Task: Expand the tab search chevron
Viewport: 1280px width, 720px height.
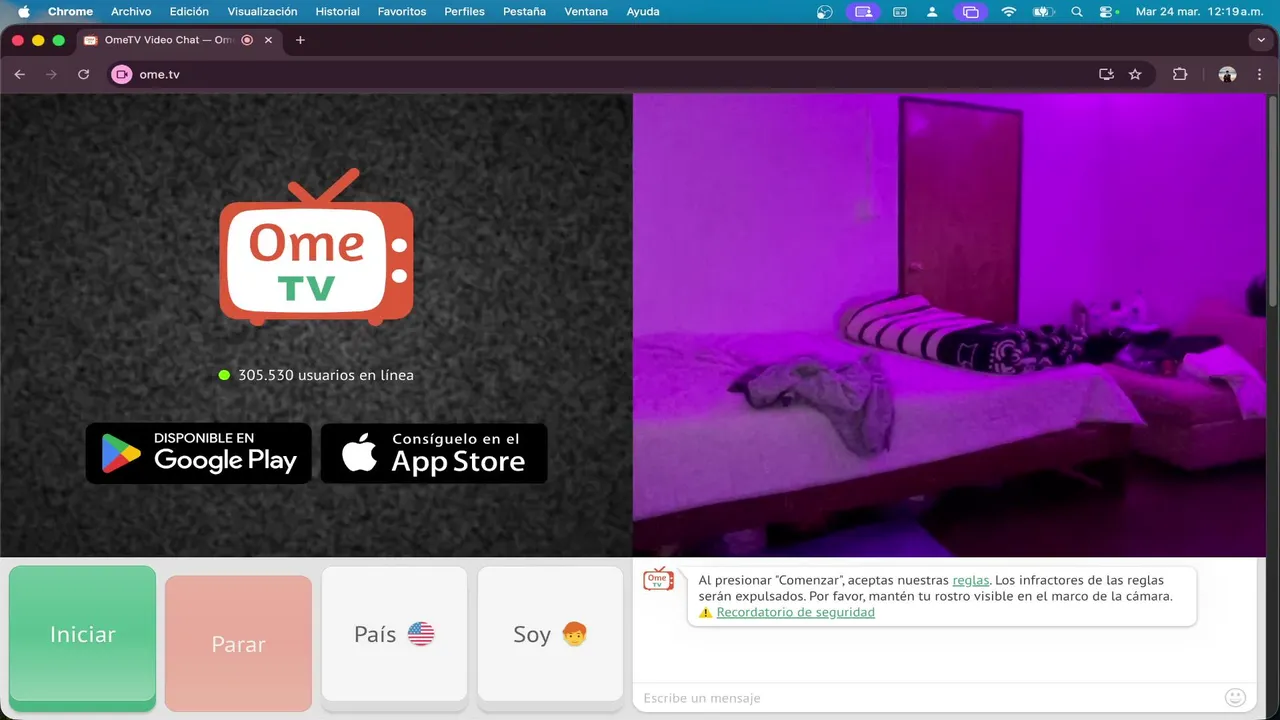Action: pos(1260,40)
